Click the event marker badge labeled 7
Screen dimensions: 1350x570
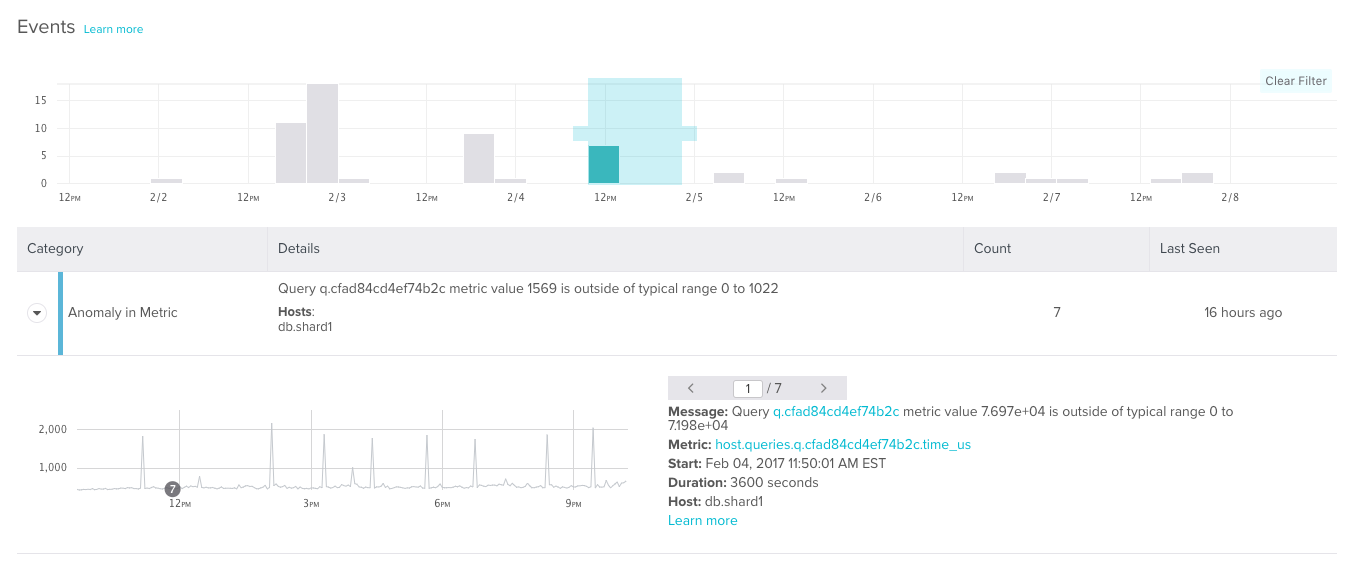[x=173, y=489]
